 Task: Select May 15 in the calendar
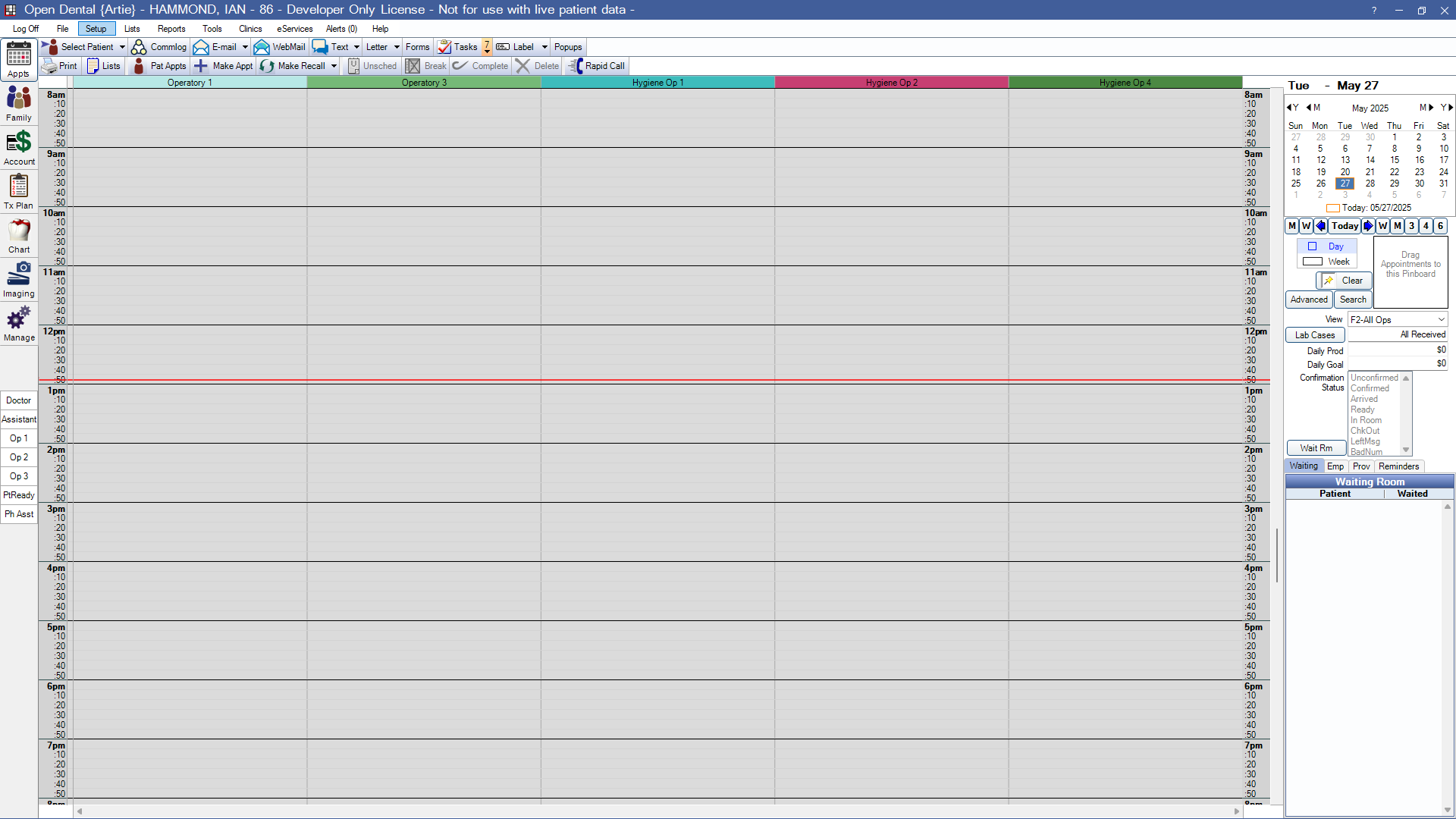pos(1395,160)
